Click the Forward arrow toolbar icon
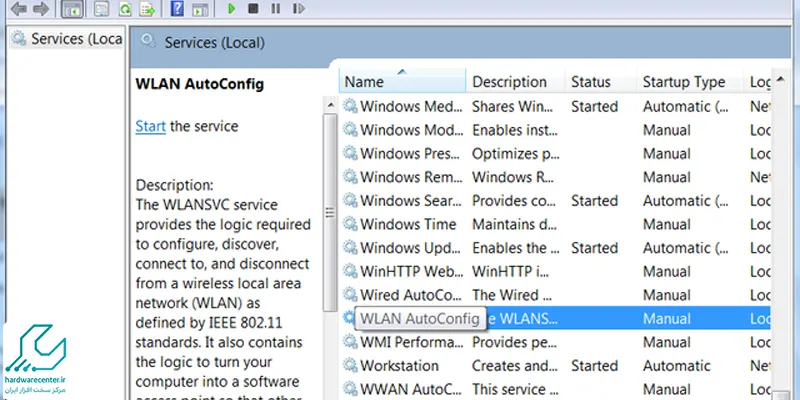 click(x=41, y=9)
